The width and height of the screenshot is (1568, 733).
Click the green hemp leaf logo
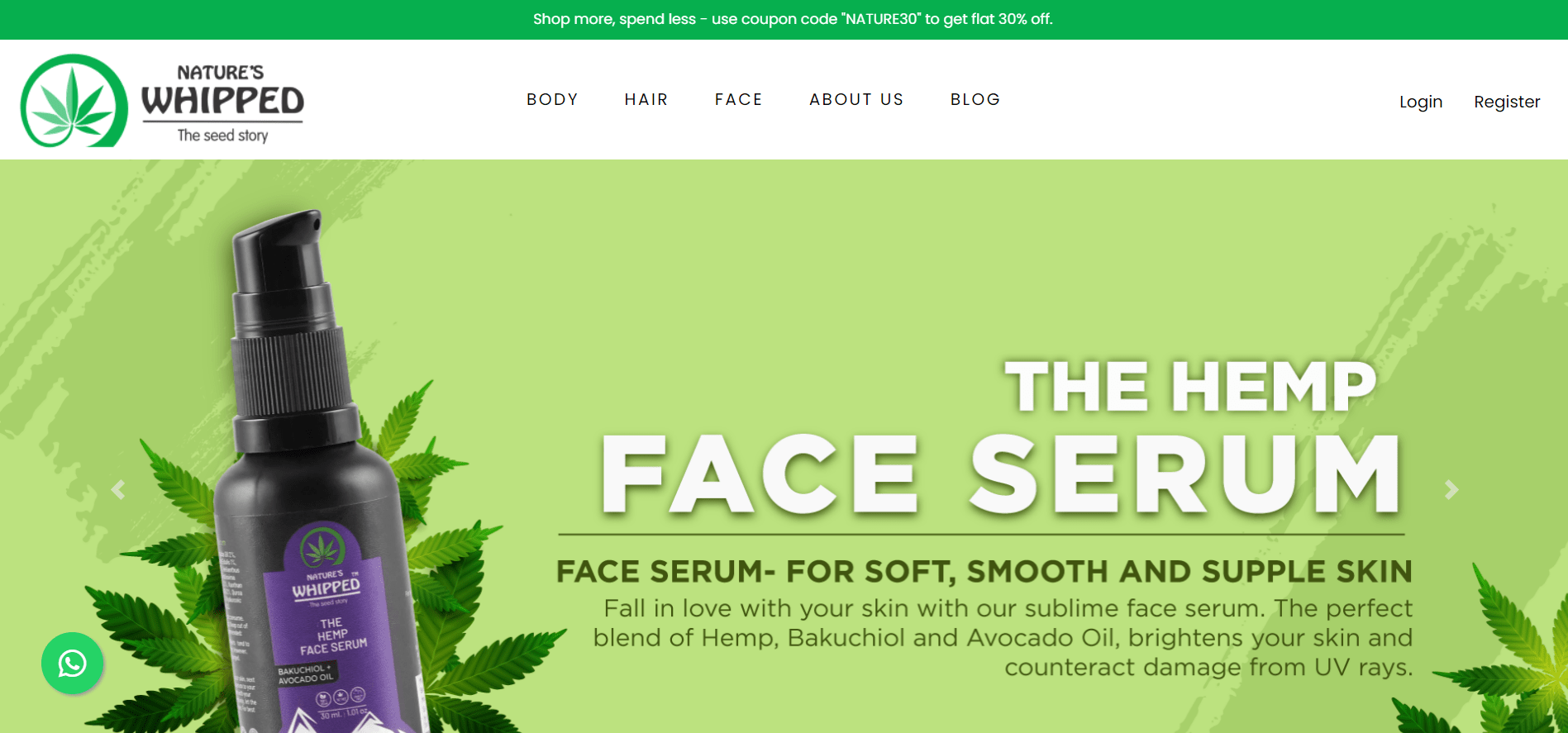coord(74,101)
